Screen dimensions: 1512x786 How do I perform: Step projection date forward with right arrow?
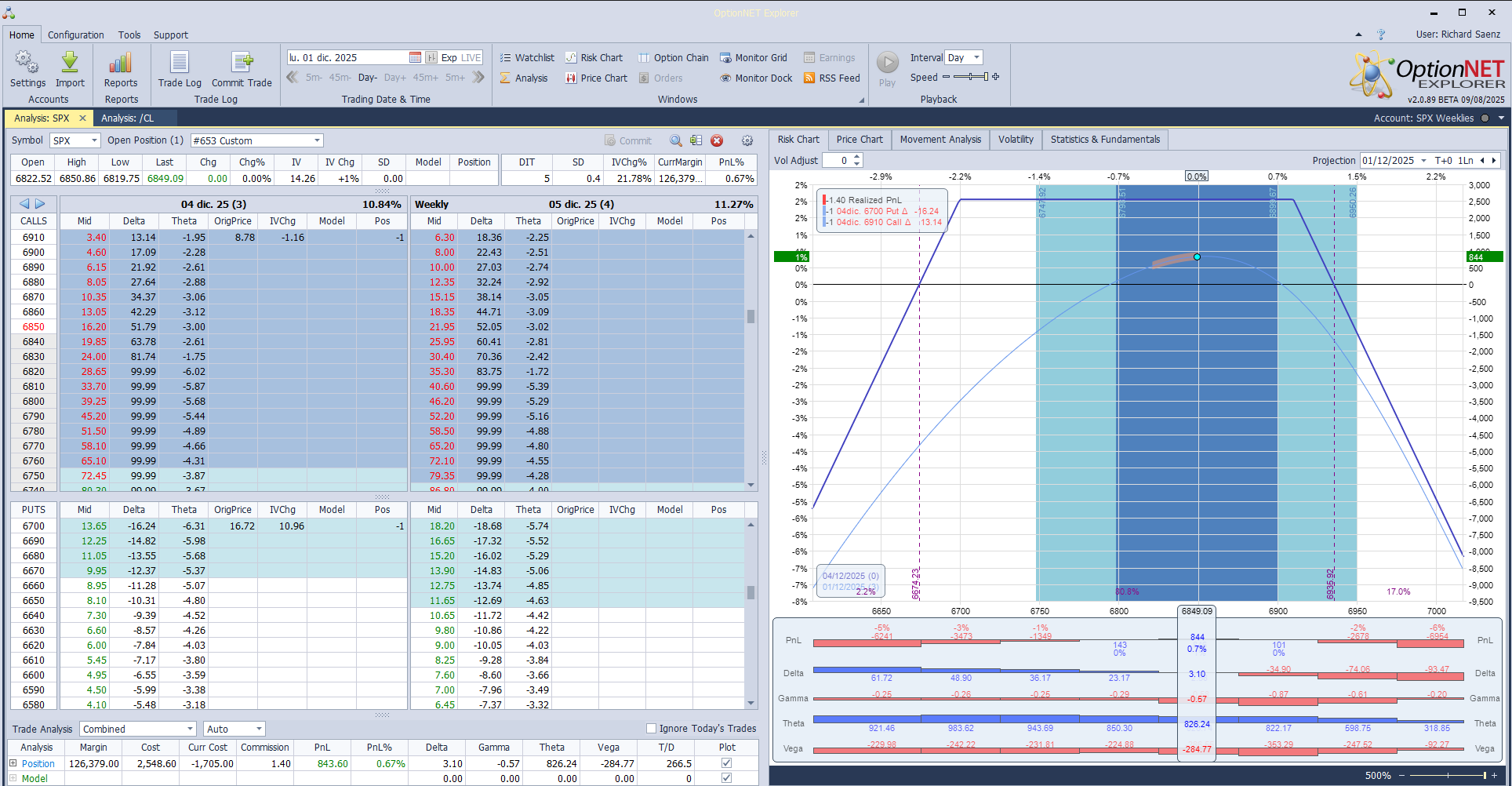[x=1494, y=160]
